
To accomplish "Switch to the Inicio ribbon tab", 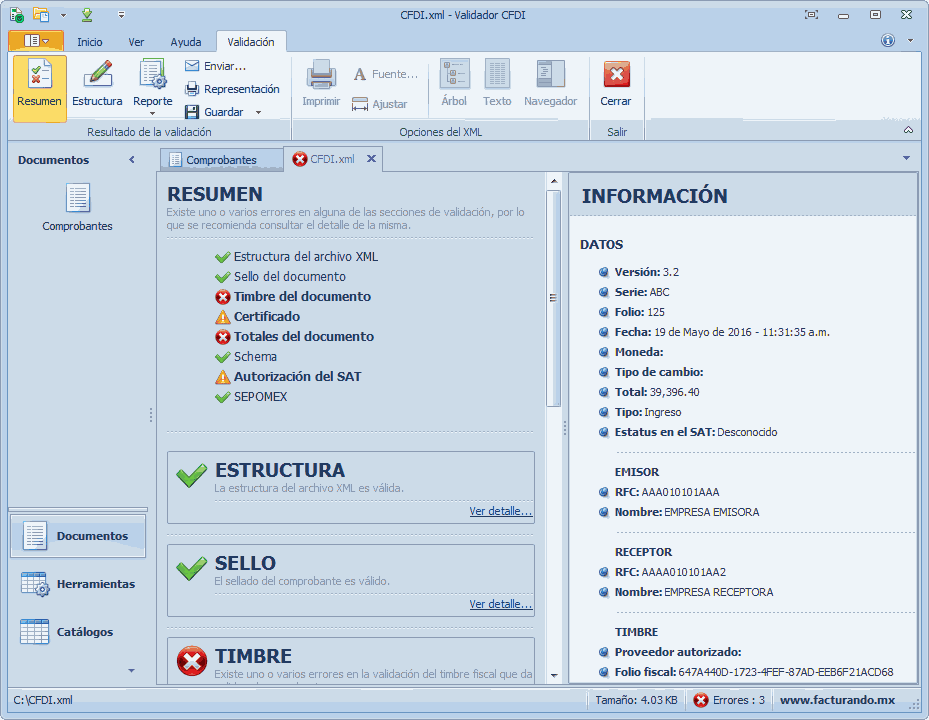I will pos(90,42).
